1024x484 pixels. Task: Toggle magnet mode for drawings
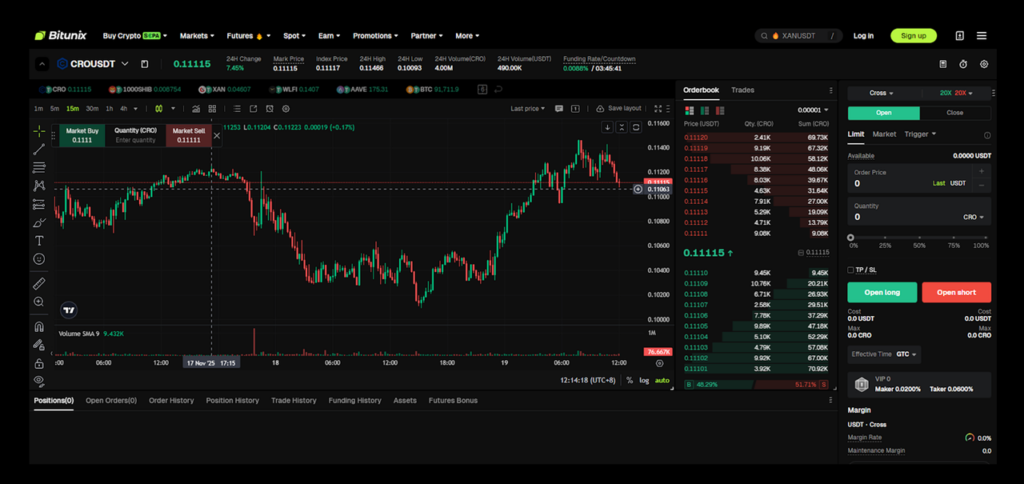pos(39,327)
